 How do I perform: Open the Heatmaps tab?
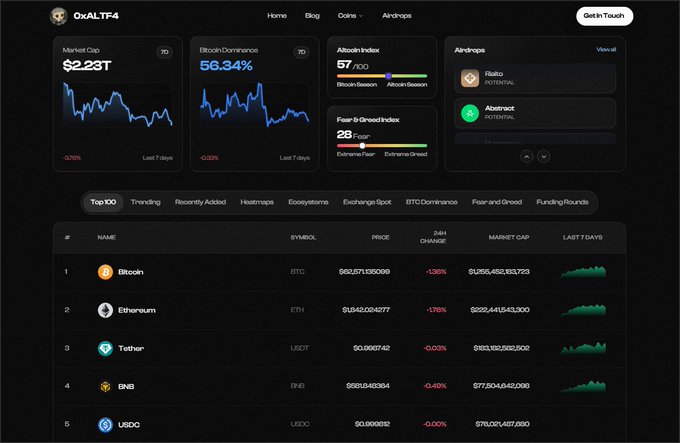tap(257, 202)
